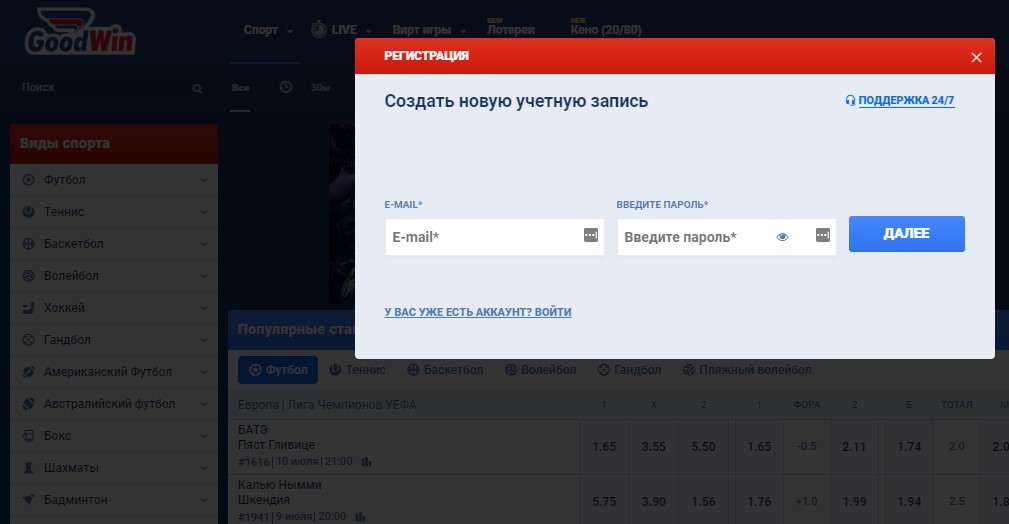Click the Футбол ball icon in sidebar
This screenshot has width=1009, height=524.
click(x=28, y=180)
